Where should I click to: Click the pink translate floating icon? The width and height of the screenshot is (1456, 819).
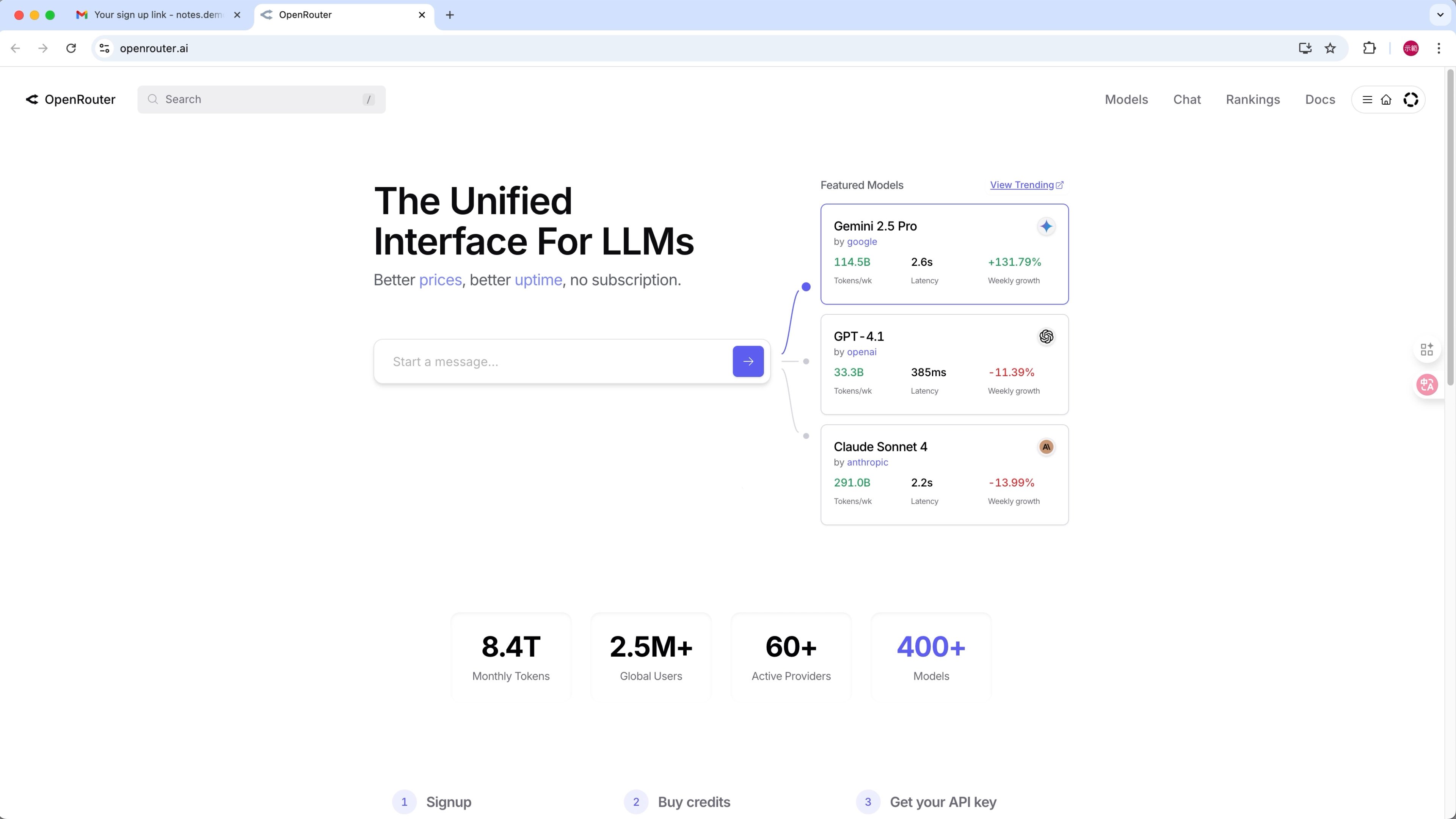coord(1427,385)
